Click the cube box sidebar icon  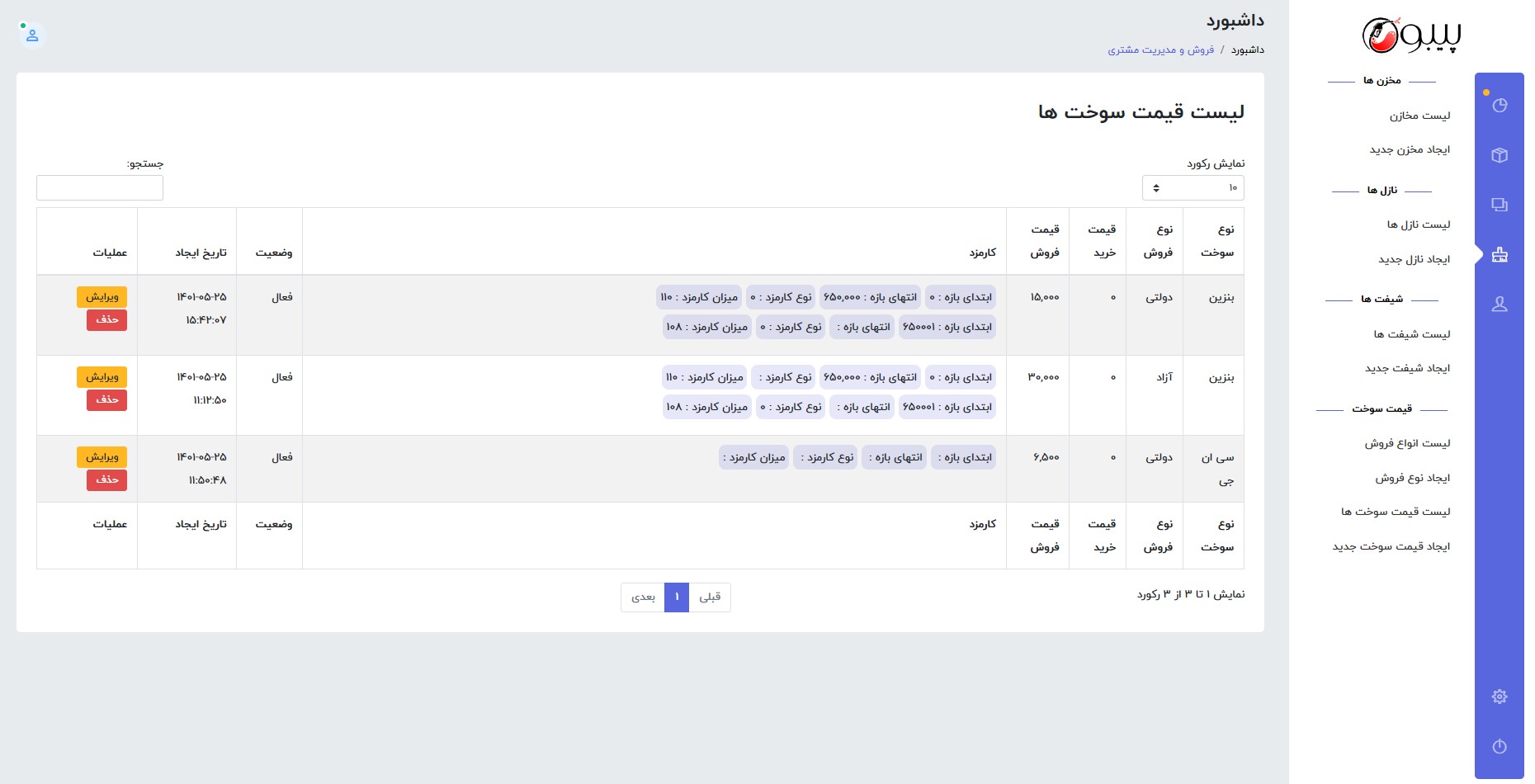(x=1500, y=155)
